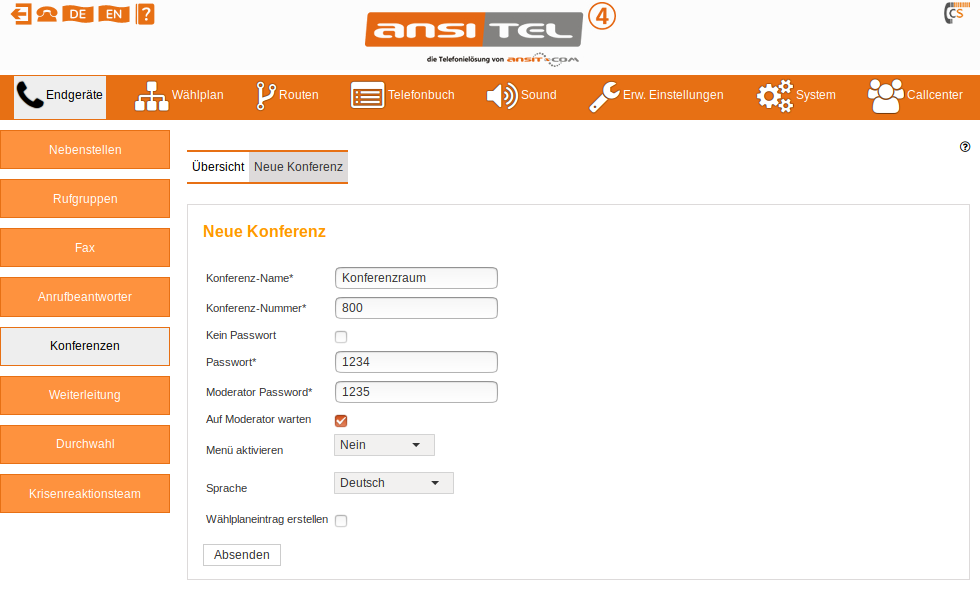Click the CS icon at top right
This screenshot has width=980, height=595.
954,14
